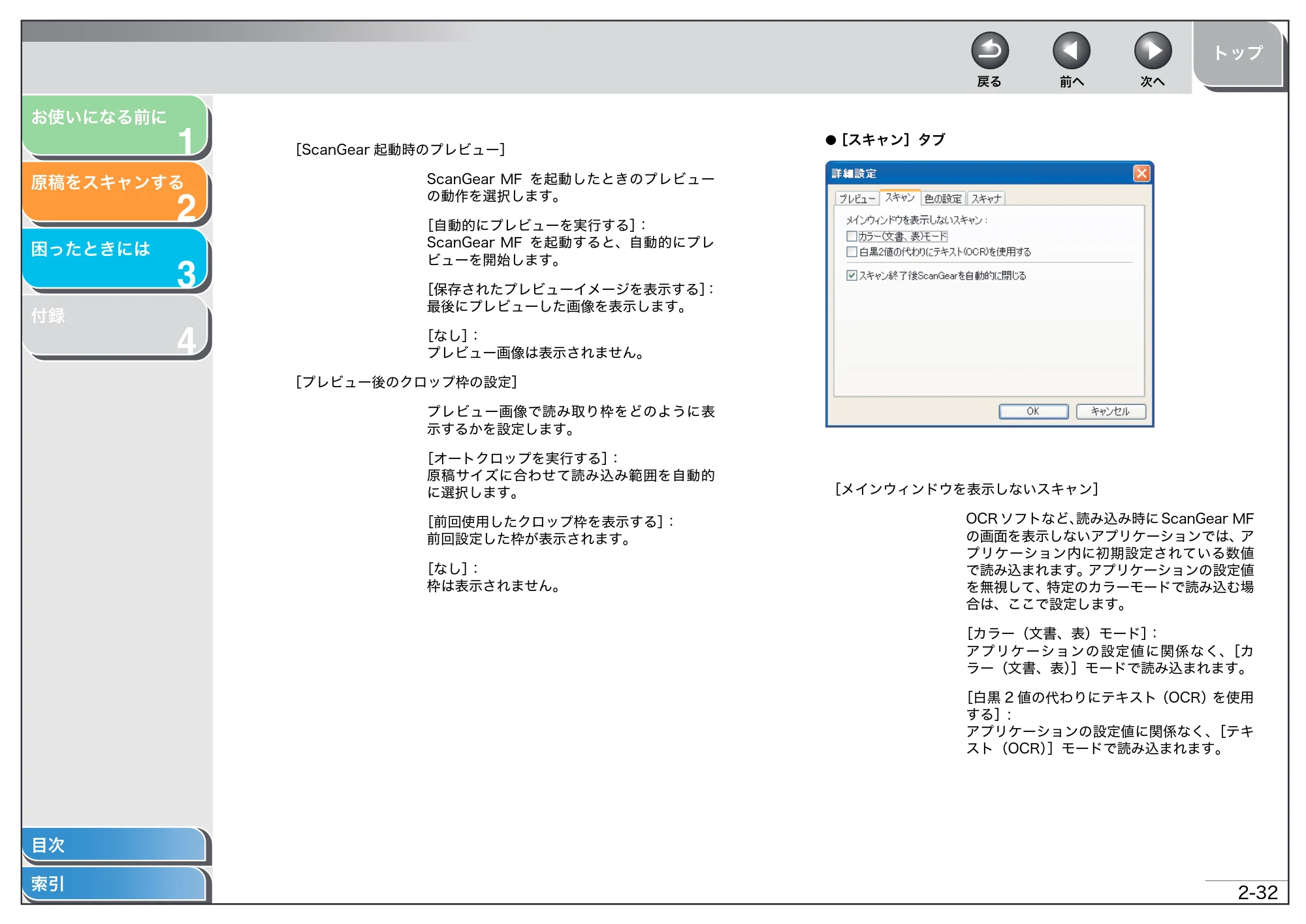Enable 白黒2値の代わりにテキスト(OCR)を使用する checkbox
Viewport: 1306px width, 924px height.
[852, 252]
